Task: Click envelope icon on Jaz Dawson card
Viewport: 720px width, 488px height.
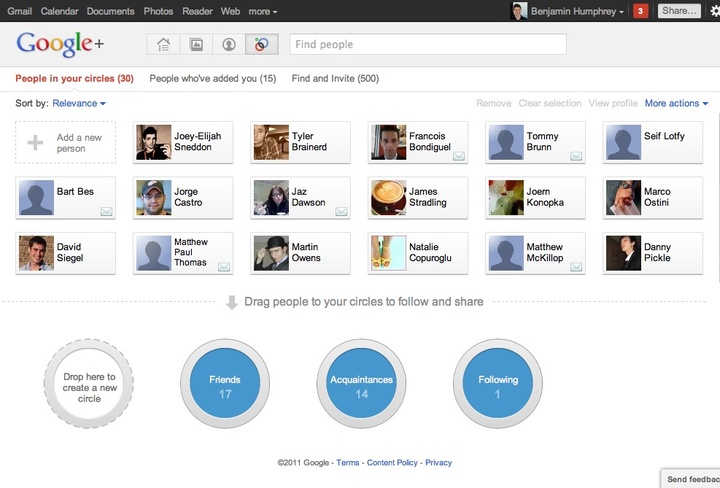Action: [341, 212]
